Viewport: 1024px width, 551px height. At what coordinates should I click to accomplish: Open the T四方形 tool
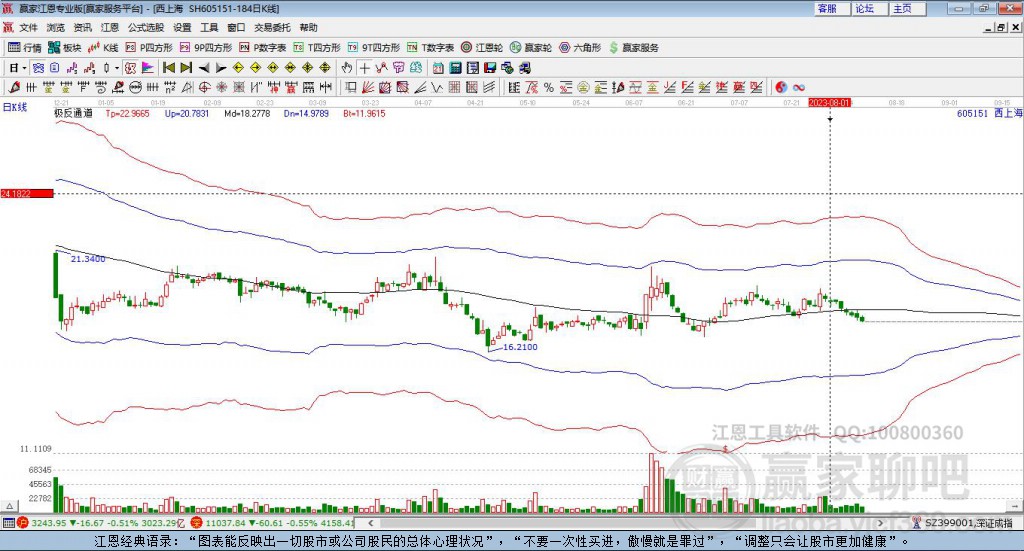pyautogui.click(x=317, y=48)
